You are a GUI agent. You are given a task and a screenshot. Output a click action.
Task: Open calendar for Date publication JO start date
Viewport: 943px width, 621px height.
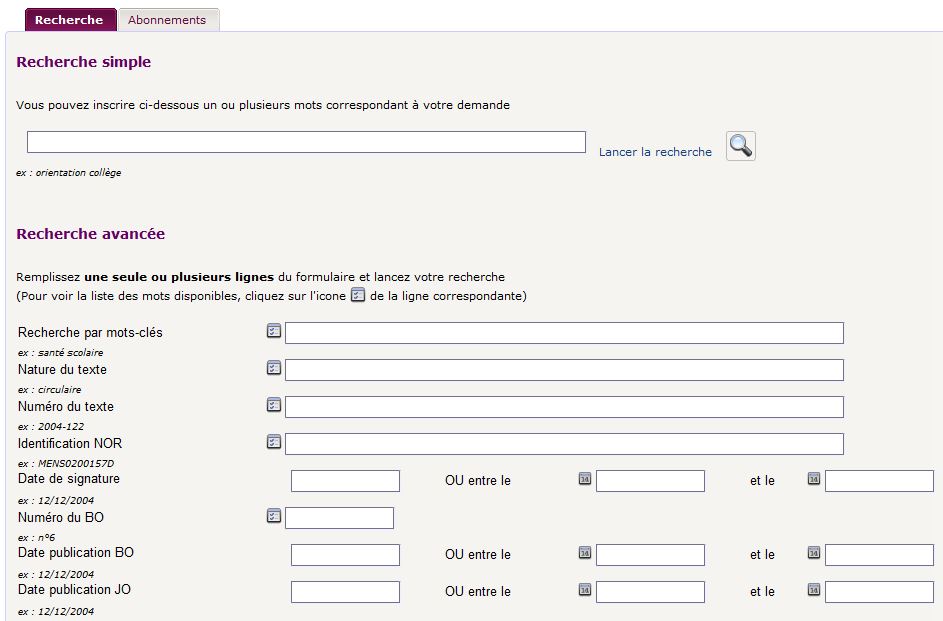click(x=585, y=590)
